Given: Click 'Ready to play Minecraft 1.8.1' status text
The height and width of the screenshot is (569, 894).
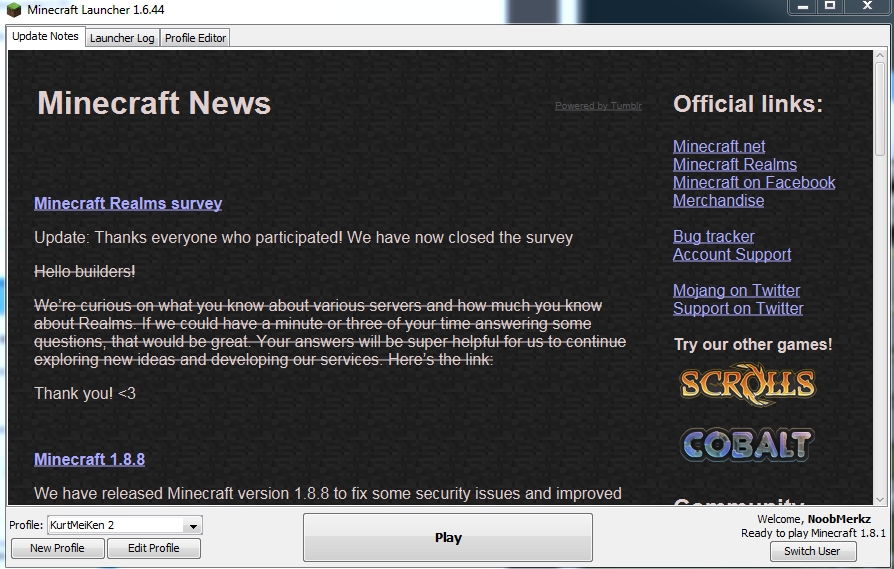Looking at the screenshot, I should click(x=813, y=533).
